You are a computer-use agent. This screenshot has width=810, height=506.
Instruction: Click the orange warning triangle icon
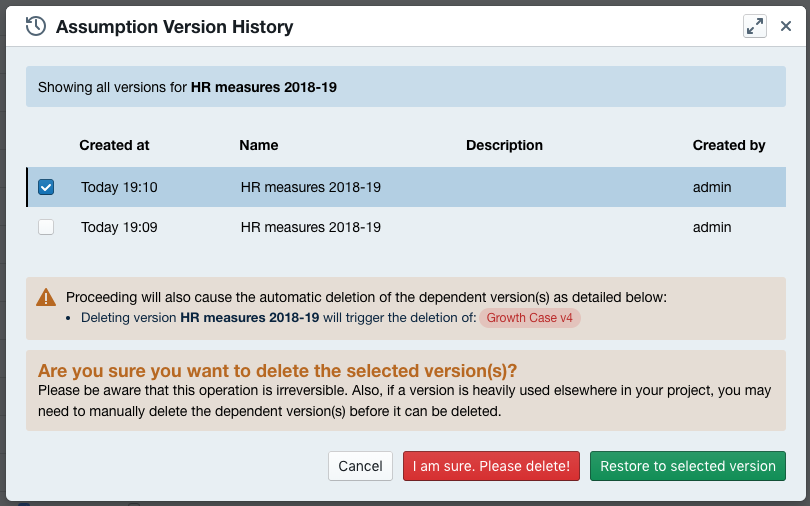pyautogui.click(x=46, y=297)
